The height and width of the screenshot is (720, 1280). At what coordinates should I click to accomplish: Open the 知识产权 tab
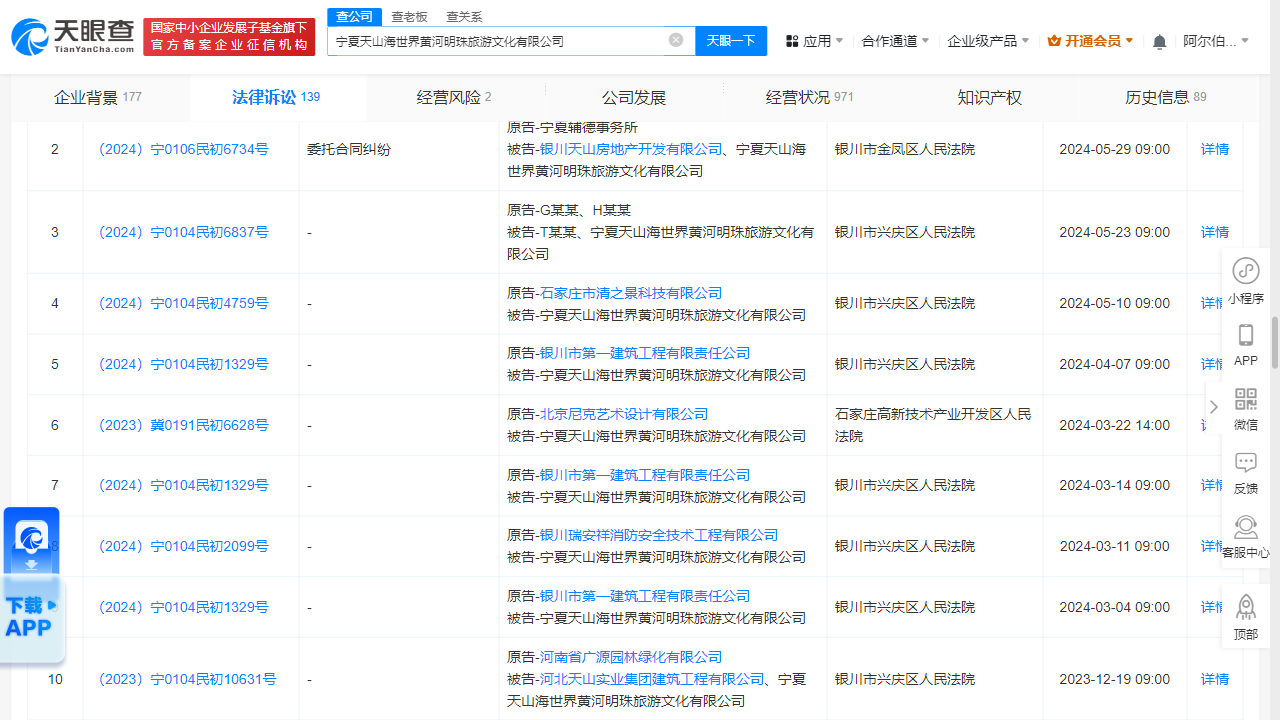coord(989,97)
